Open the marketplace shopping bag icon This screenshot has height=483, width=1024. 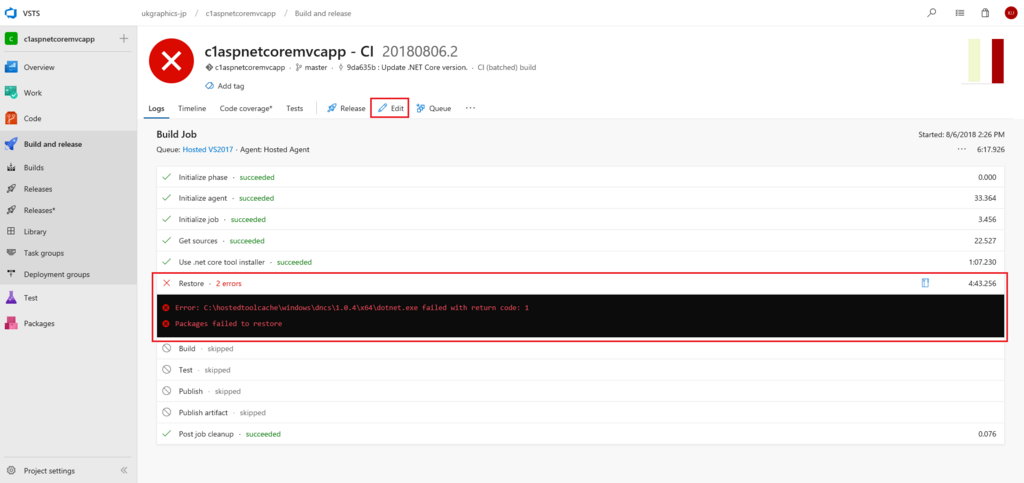(985, 12)
